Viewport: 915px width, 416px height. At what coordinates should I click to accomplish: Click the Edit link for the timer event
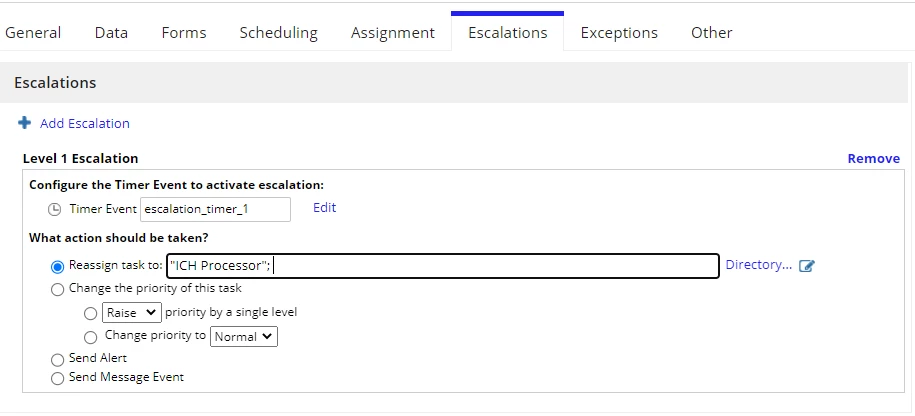tap(324, 208)
